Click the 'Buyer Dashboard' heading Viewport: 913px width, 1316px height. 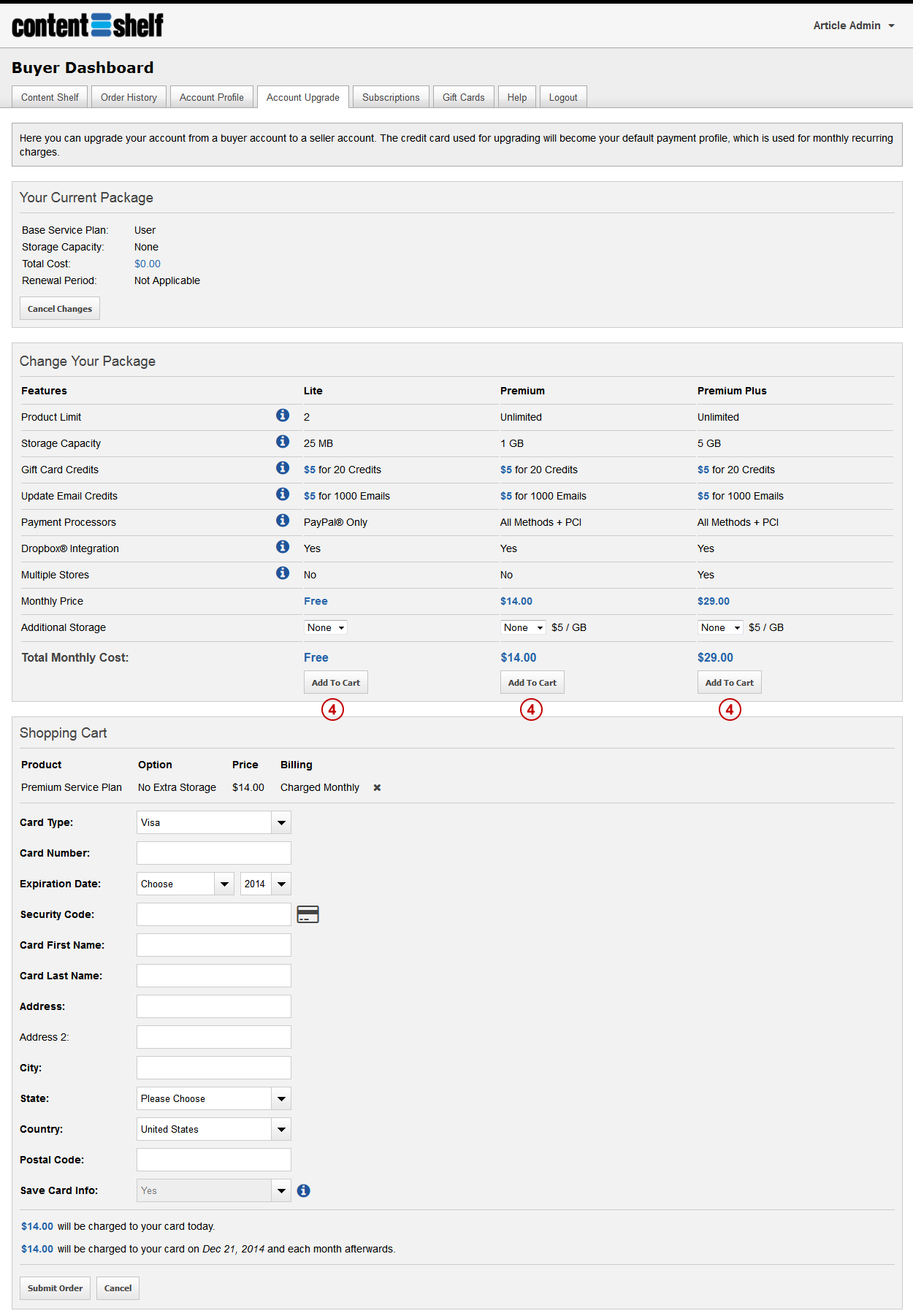83,68
